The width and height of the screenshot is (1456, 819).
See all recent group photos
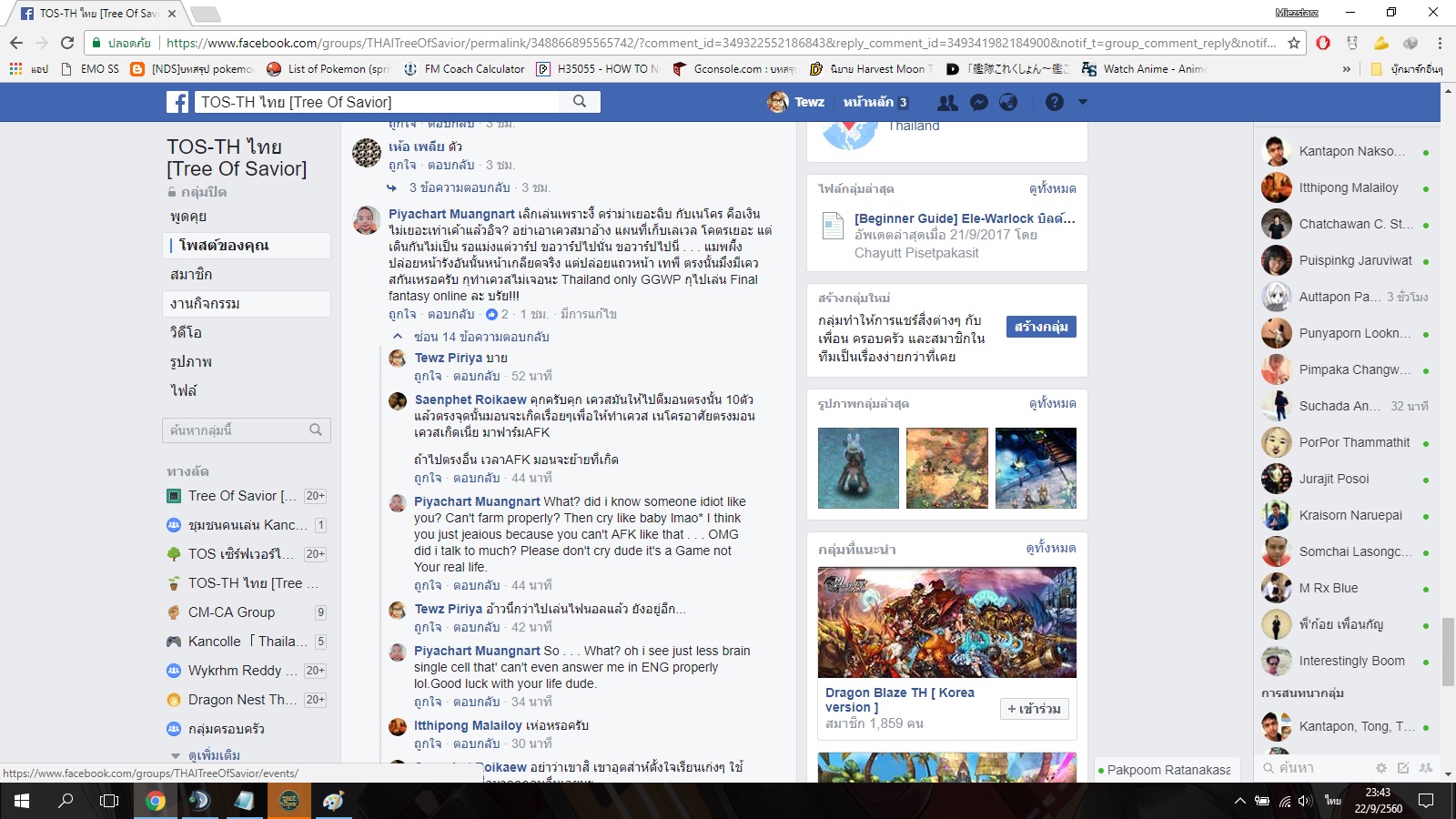(1052, 404)
